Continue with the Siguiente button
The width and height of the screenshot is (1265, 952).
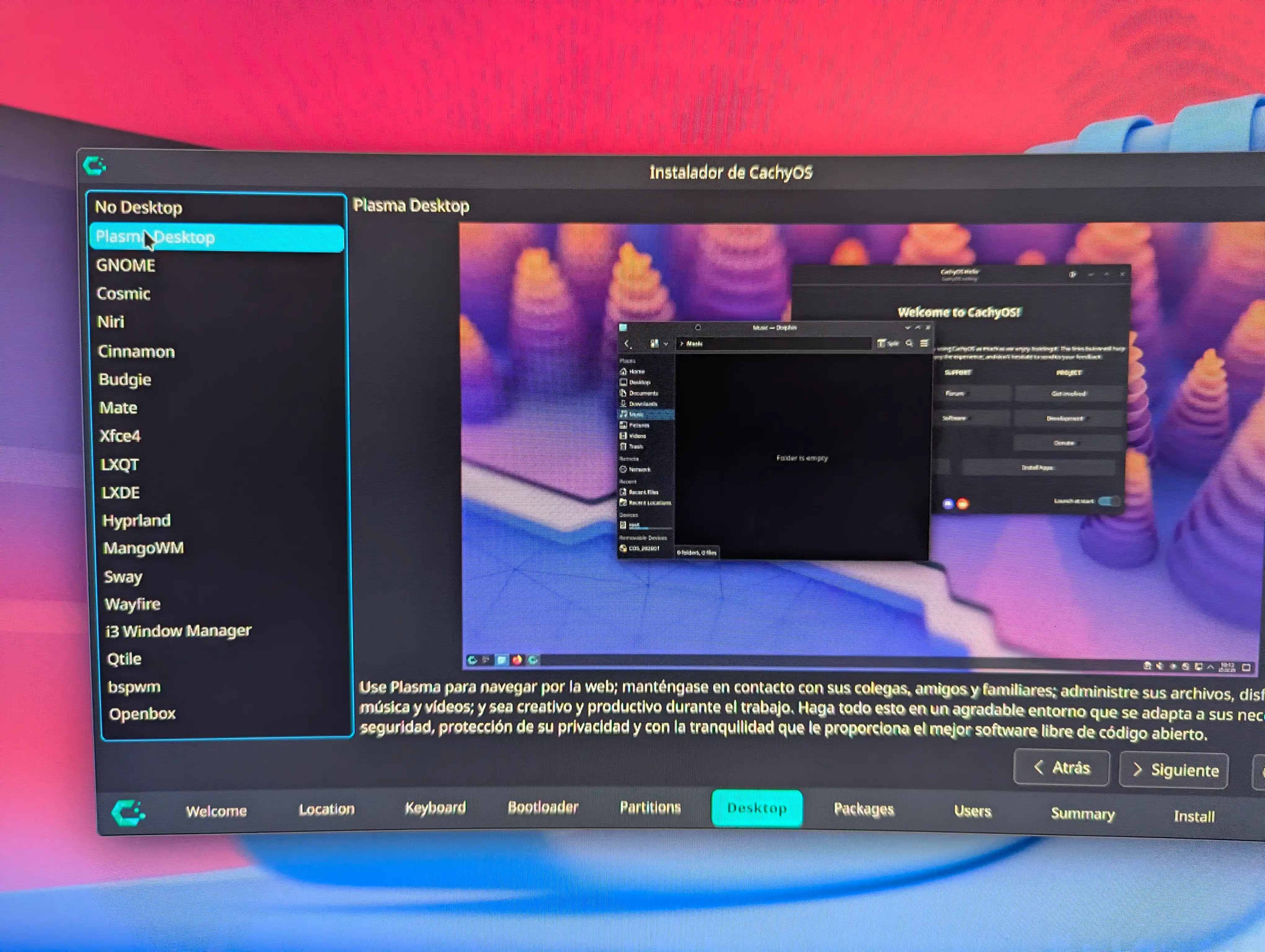1174,770
